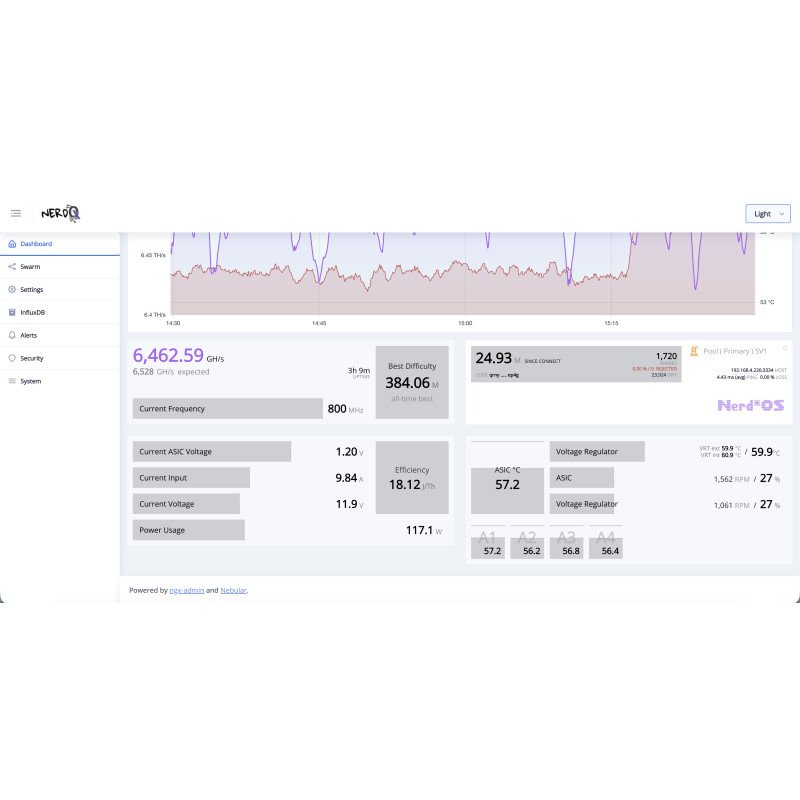This screenshot has height=800, width=800.
Task: Click the Efficiency 18.12 J/Th tile
Action: (x=412, y=478)
